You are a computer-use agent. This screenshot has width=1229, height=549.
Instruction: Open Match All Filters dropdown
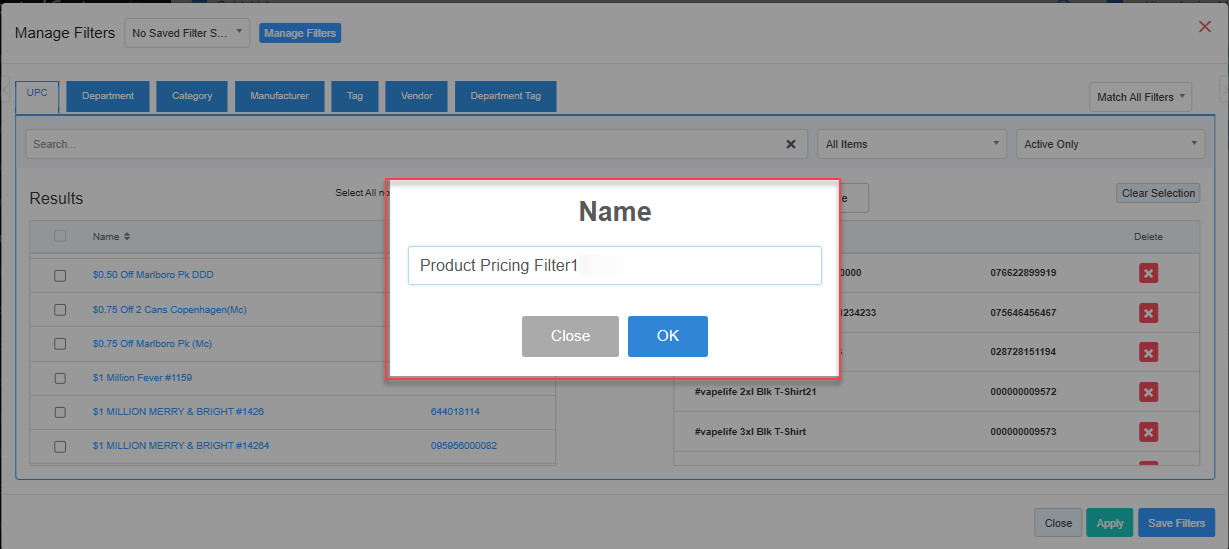click(x=1140, y=97)
